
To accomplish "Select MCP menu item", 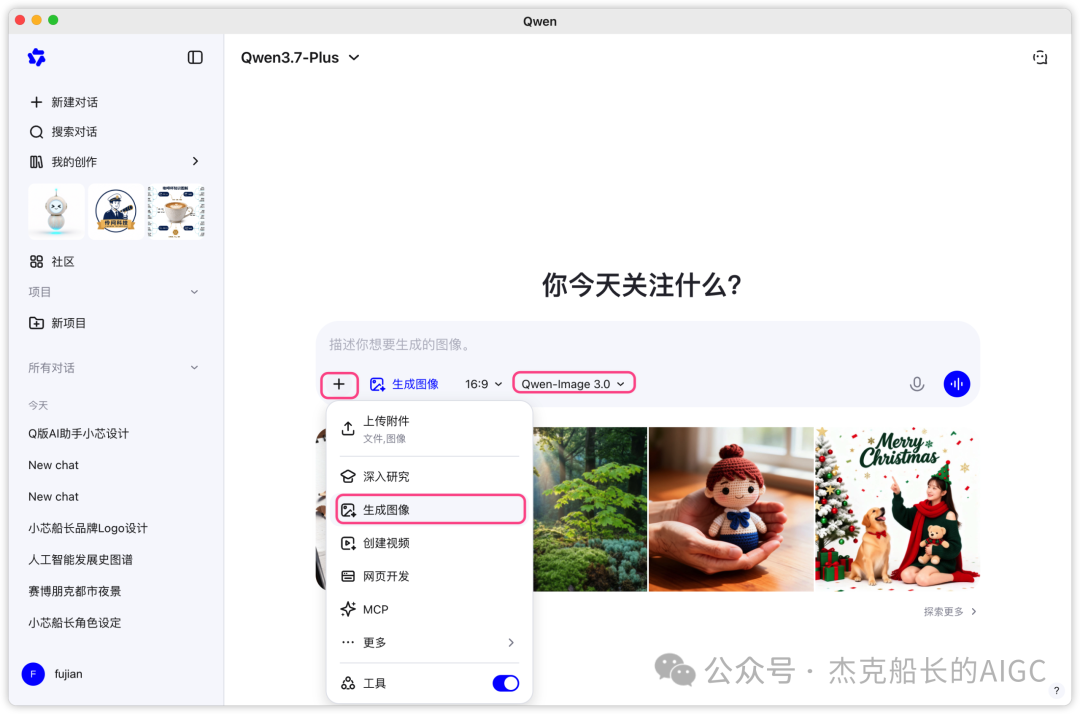I will coord(430,609).
